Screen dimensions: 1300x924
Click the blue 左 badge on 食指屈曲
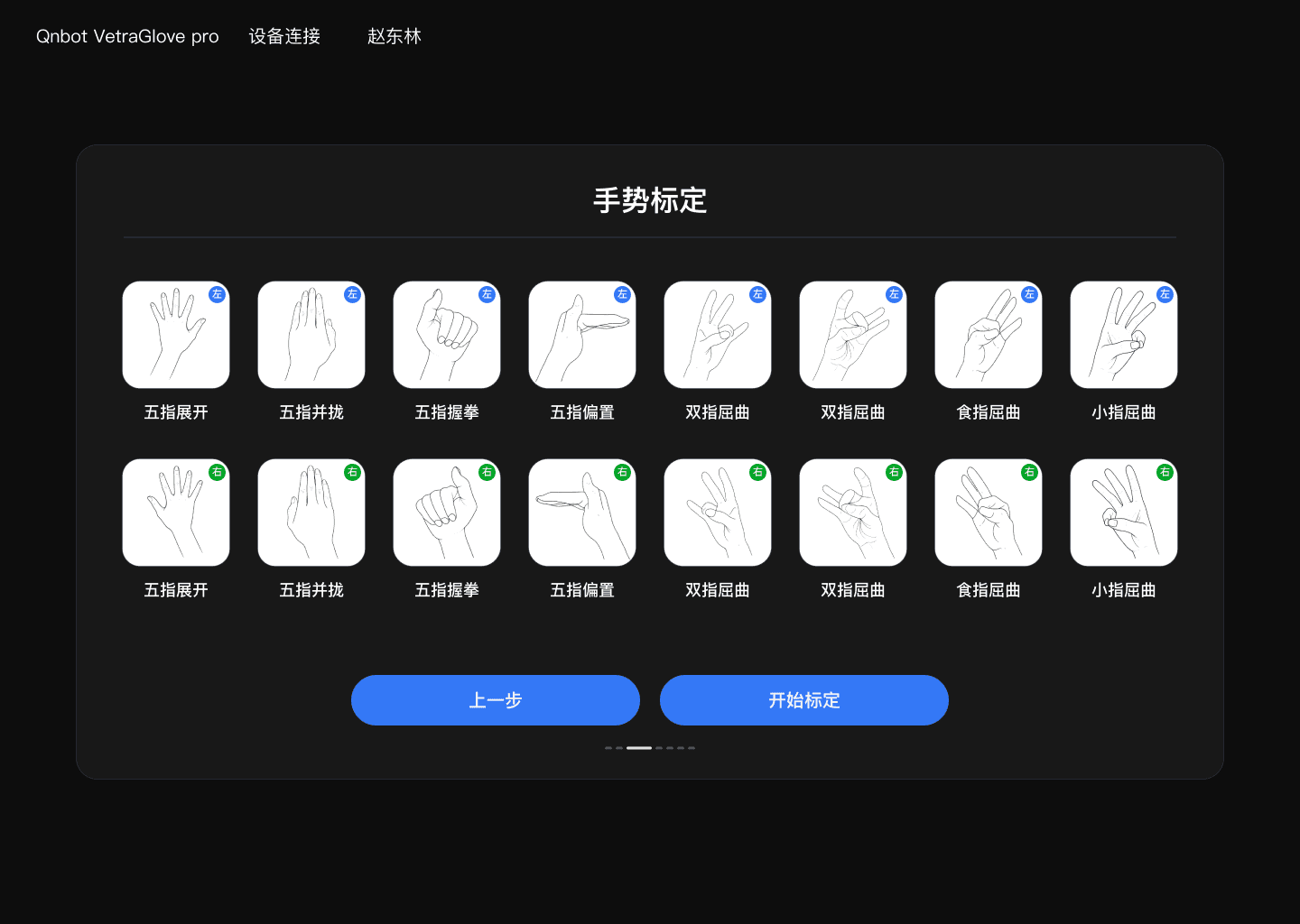click(x=1029, y=294)
